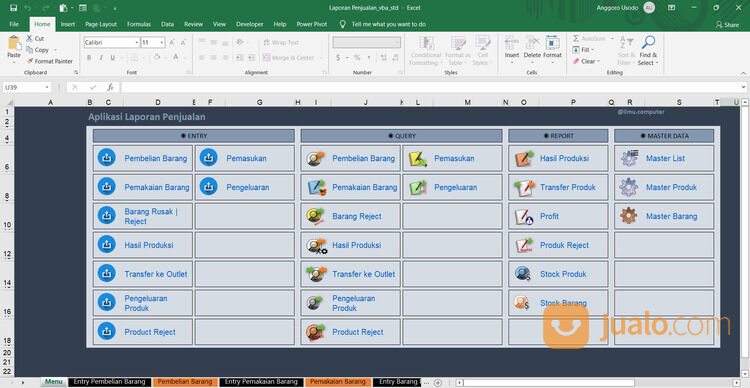Click QUERY Pemasukan pencil icon
Screen dimensions: 750x388
tap(418, 159)
